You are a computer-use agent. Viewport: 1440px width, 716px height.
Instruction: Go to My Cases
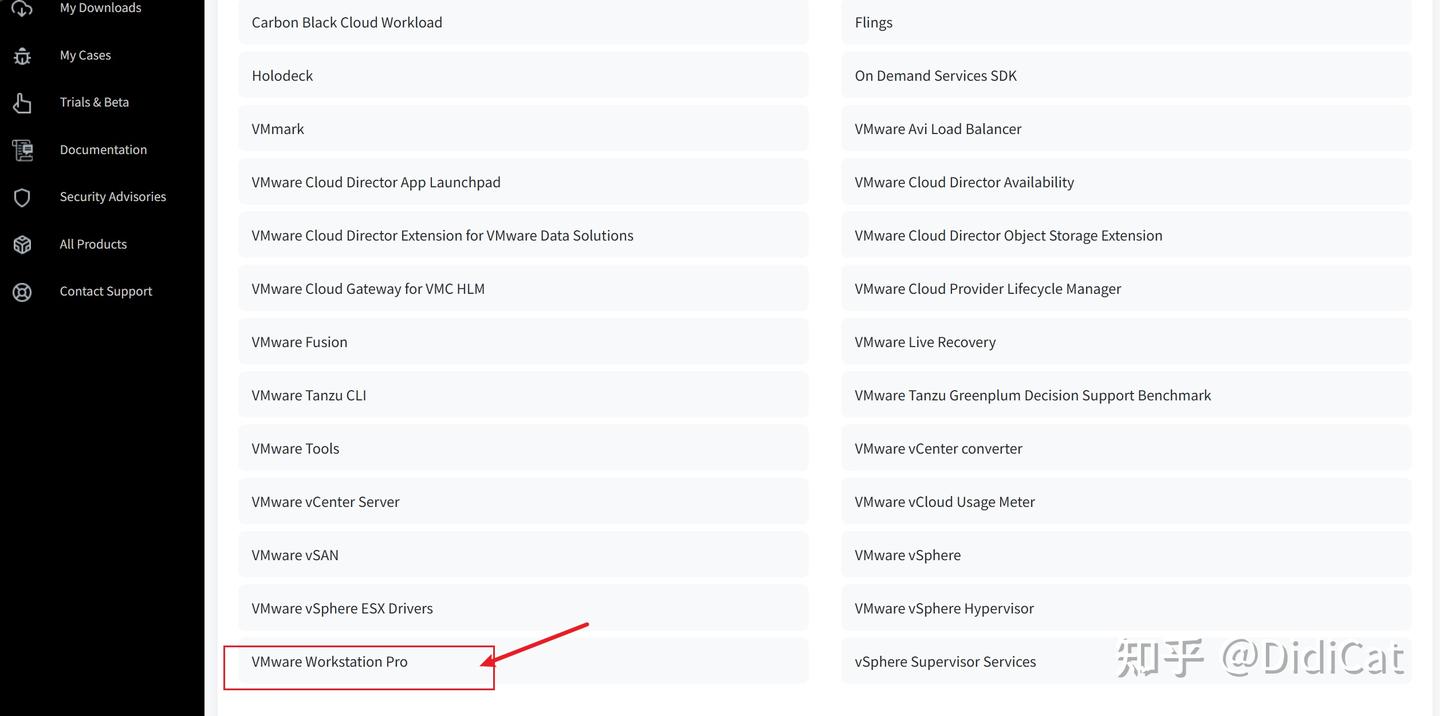(85, 55)
